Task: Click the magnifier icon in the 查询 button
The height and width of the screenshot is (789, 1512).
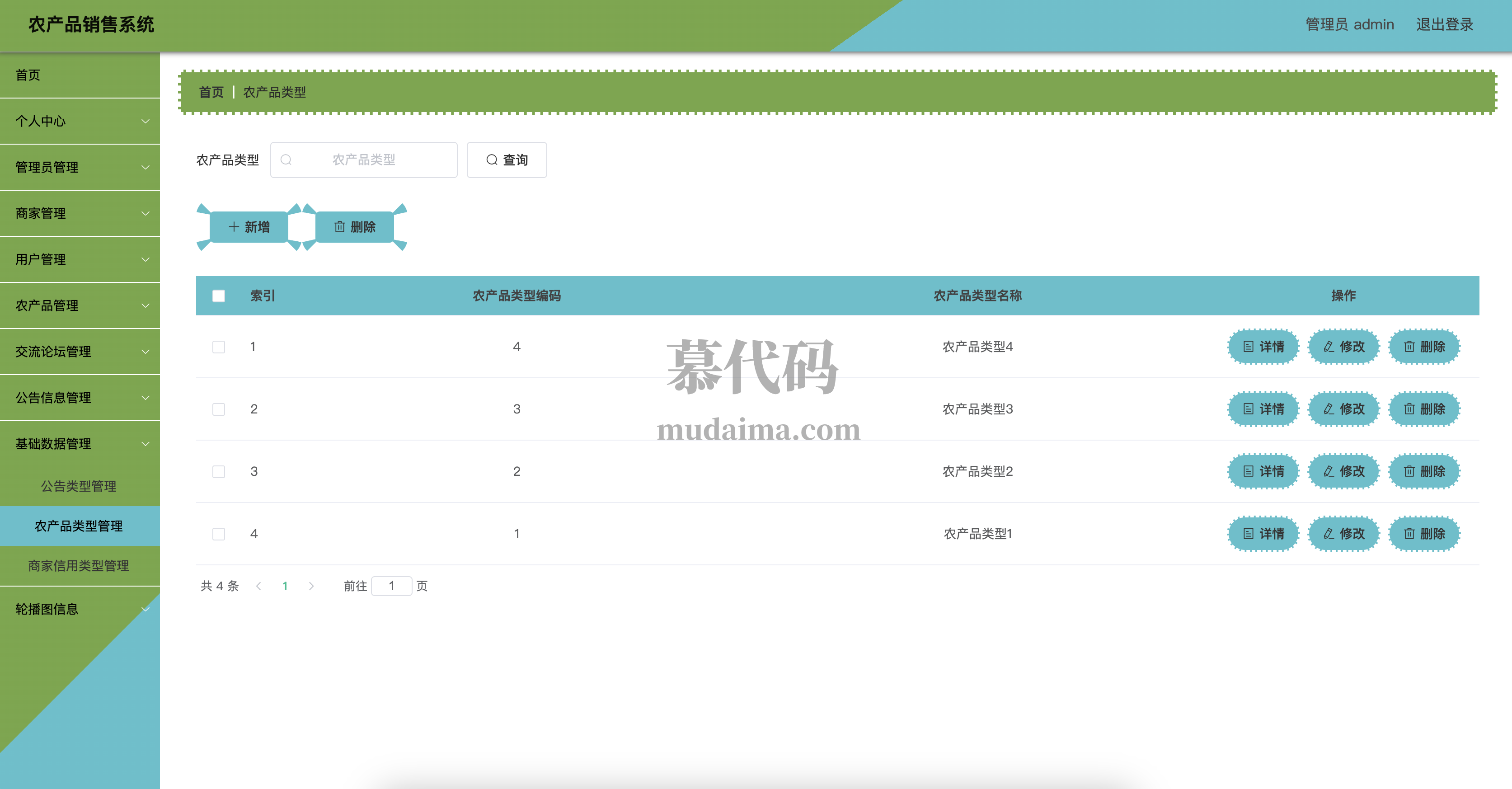Action: [492, 160]
